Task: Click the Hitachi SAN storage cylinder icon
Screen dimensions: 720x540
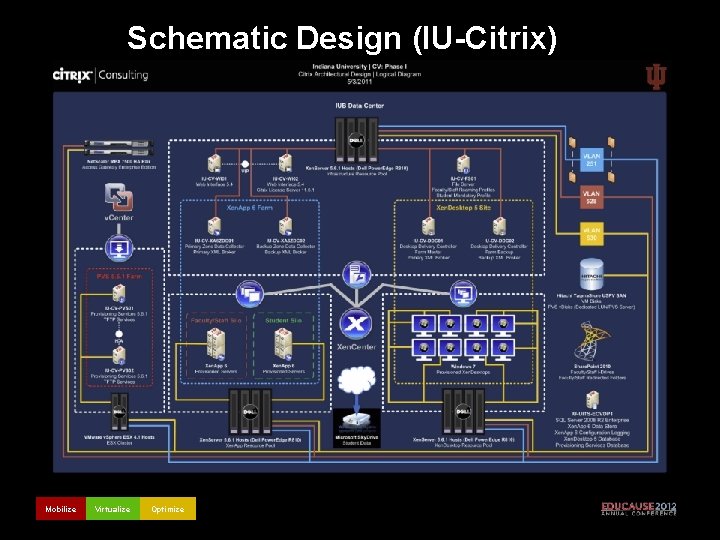Action: tap(591, 275)
